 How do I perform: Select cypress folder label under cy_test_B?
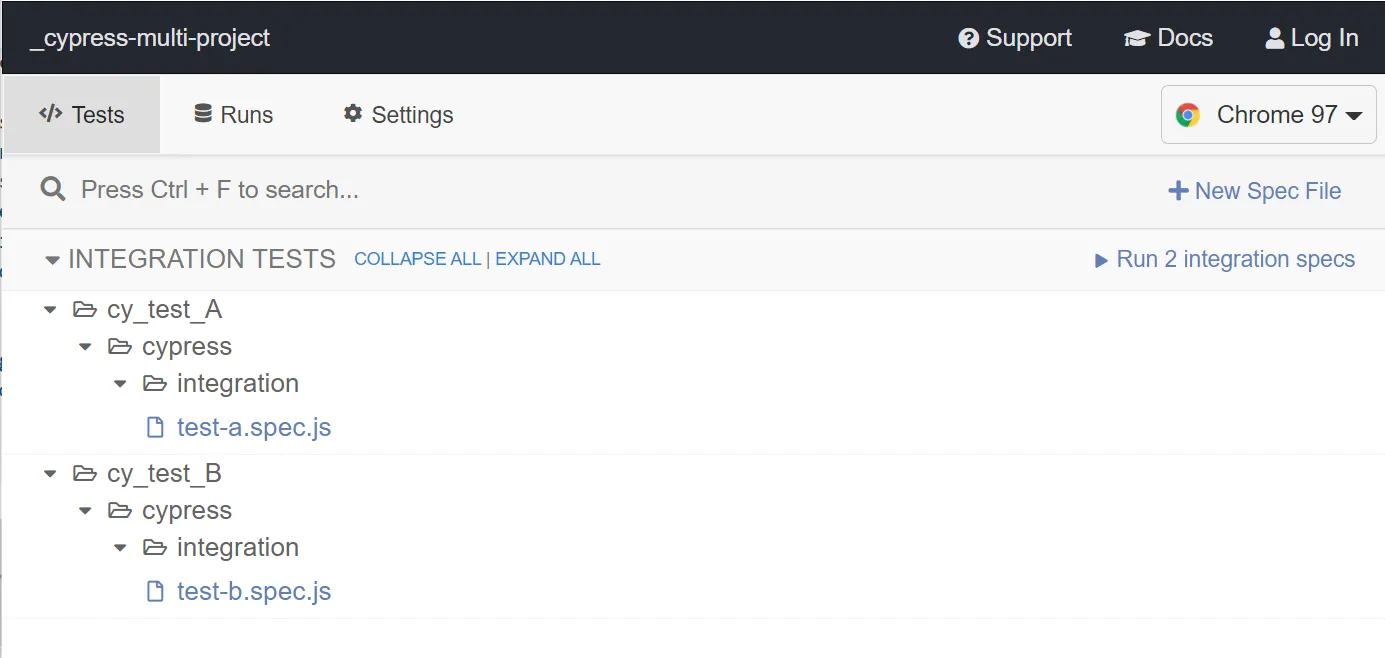point(187,511)
